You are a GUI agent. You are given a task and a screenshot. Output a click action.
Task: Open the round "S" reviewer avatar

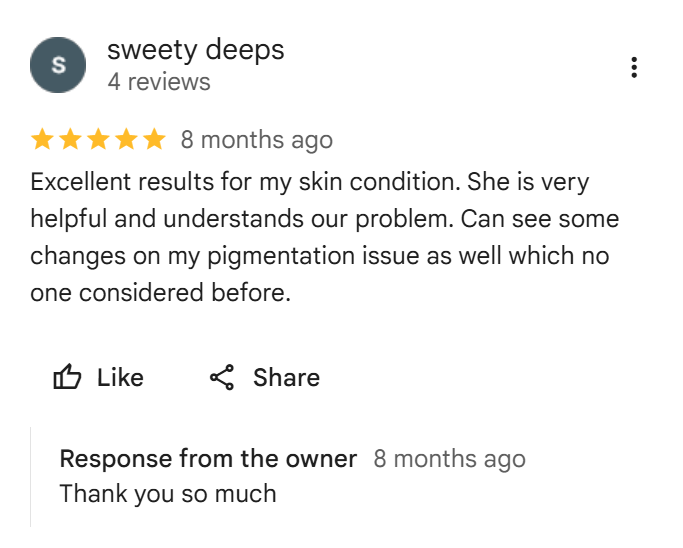58,66
